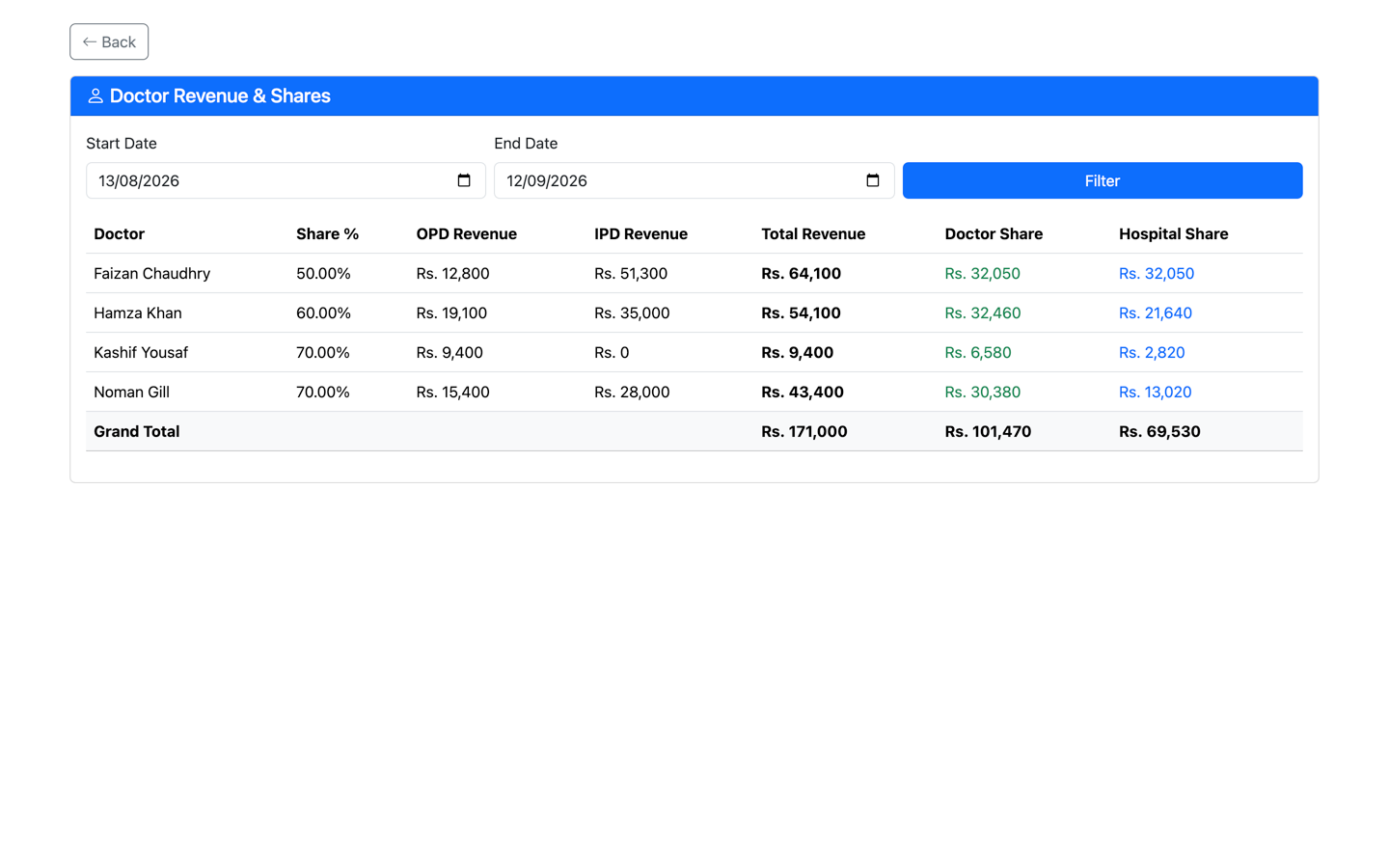Click IPD revenue Rs. 0

click(x=612, y=352)
